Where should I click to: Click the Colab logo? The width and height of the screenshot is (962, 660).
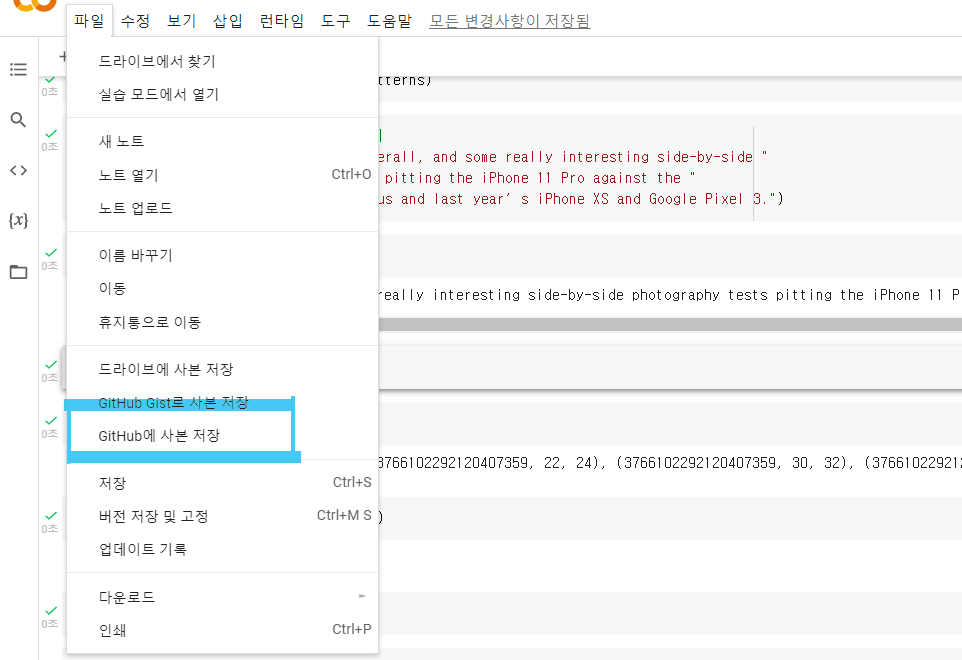30,8
